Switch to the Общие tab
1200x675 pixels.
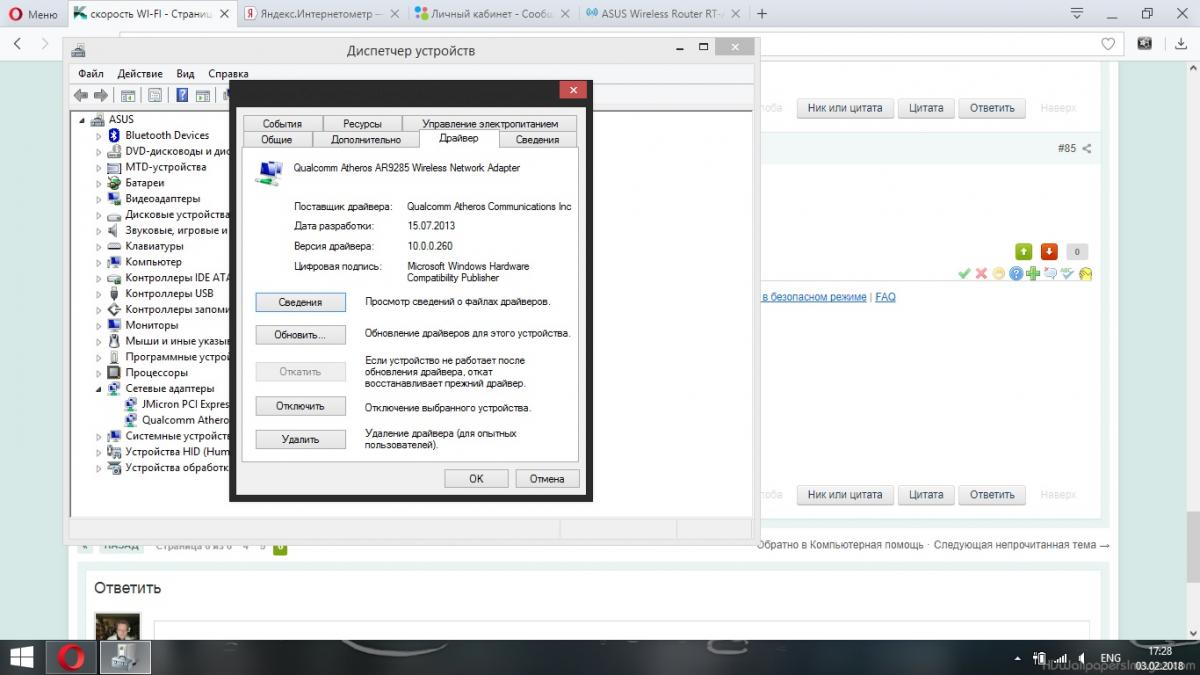tap(276, 140)
